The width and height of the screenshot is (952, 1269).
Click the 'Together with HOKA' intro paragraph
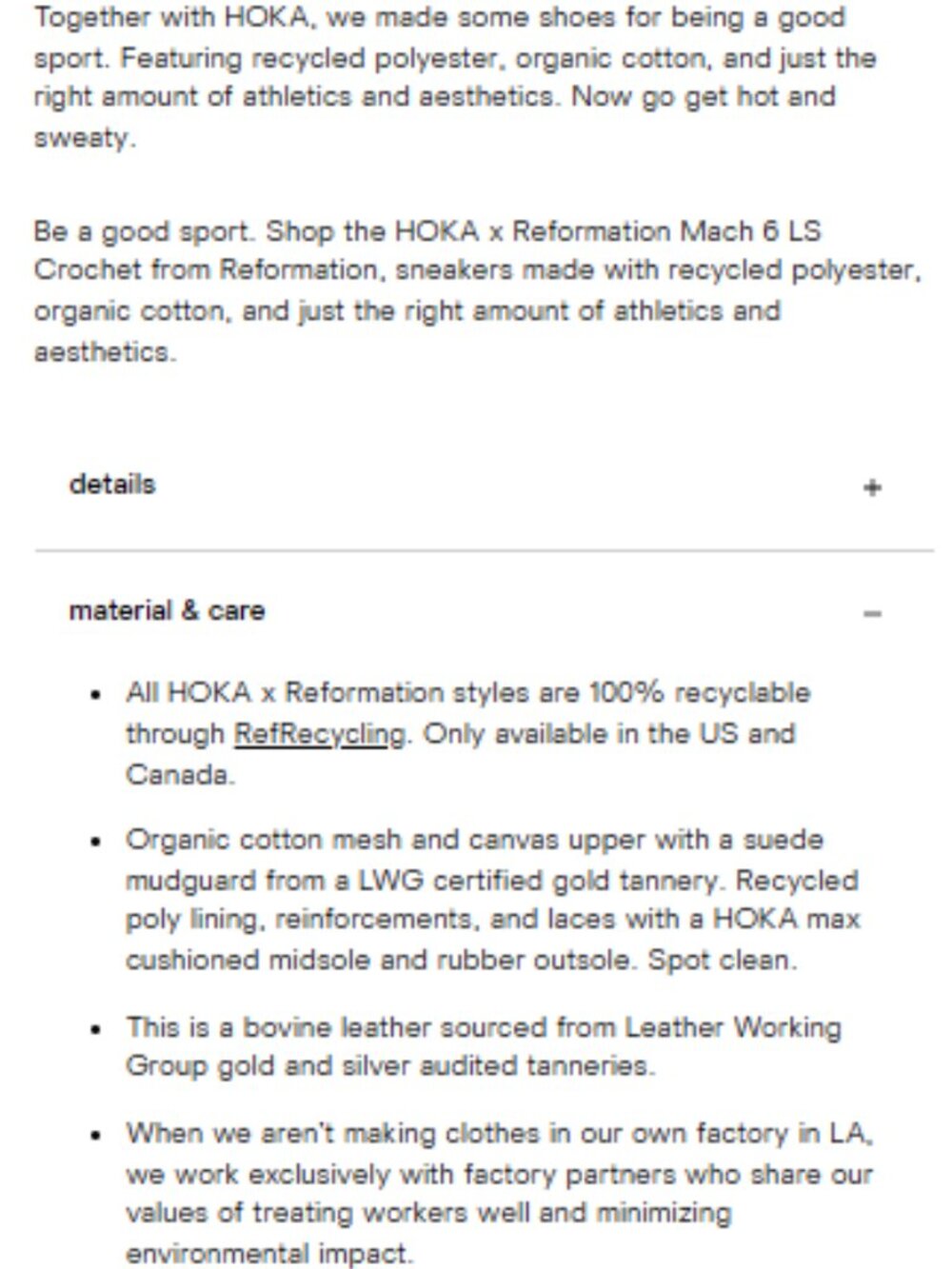point(455,77)
